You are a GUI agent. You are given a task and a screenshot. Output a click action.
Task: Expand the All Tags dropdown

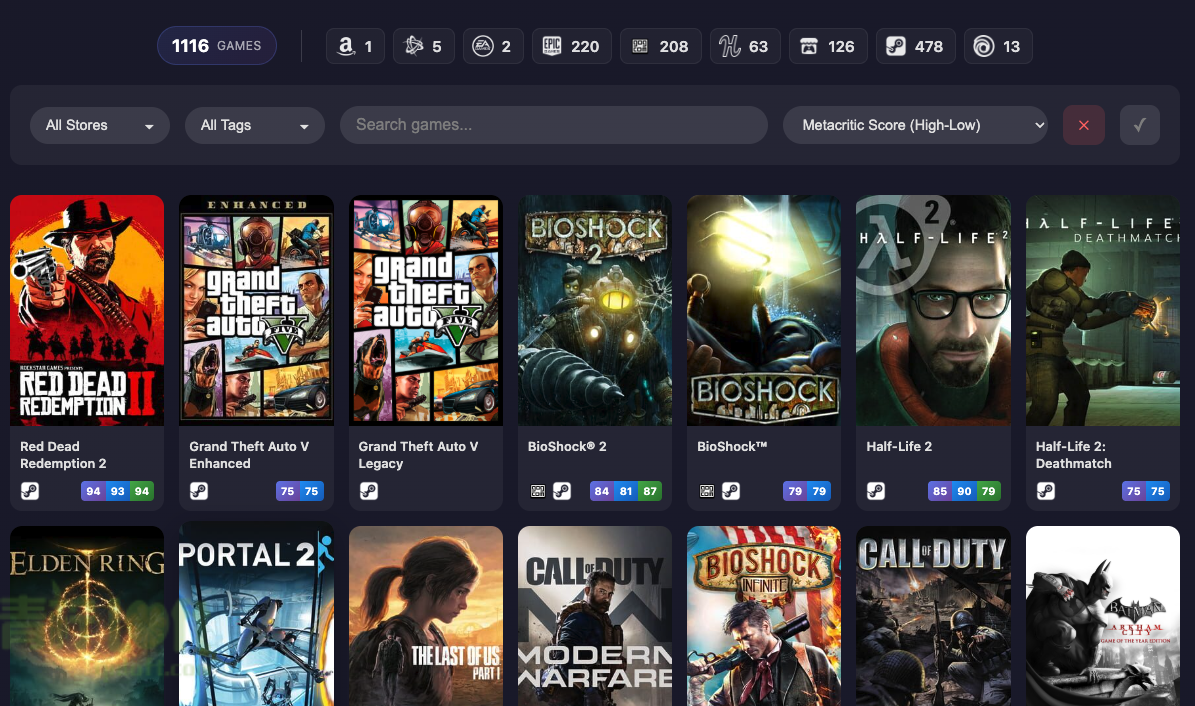pos(255,125)
